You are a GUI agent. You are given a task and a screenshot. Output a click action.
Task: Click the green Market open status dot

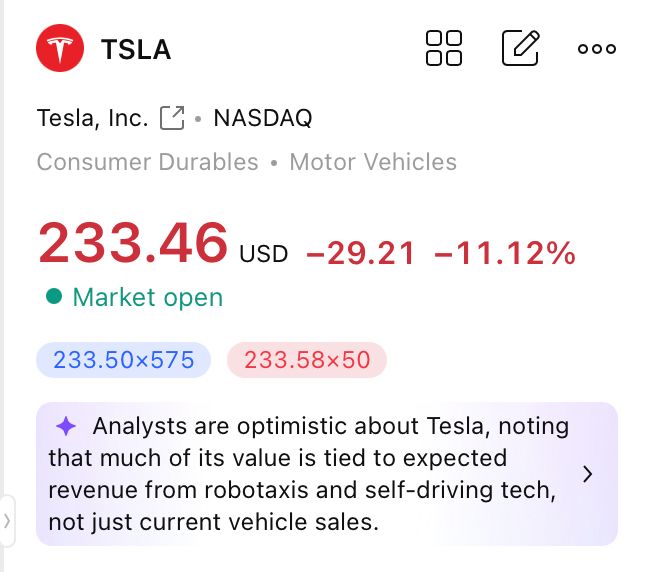[x=54, y=297]
